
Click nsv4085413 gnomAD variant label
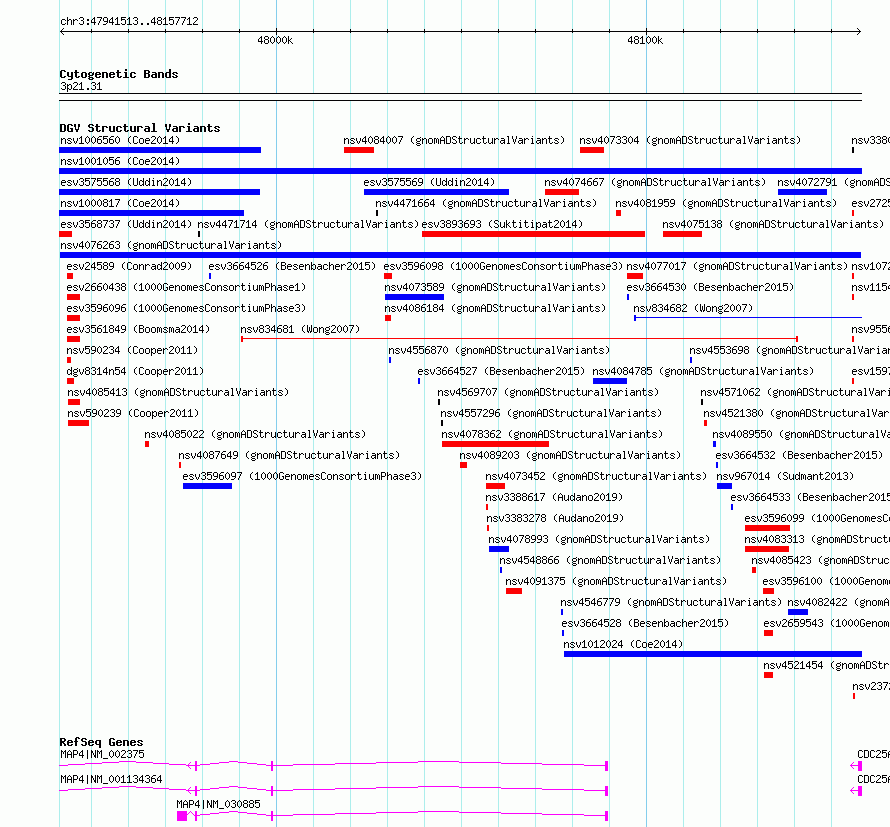tap(178, 392)
